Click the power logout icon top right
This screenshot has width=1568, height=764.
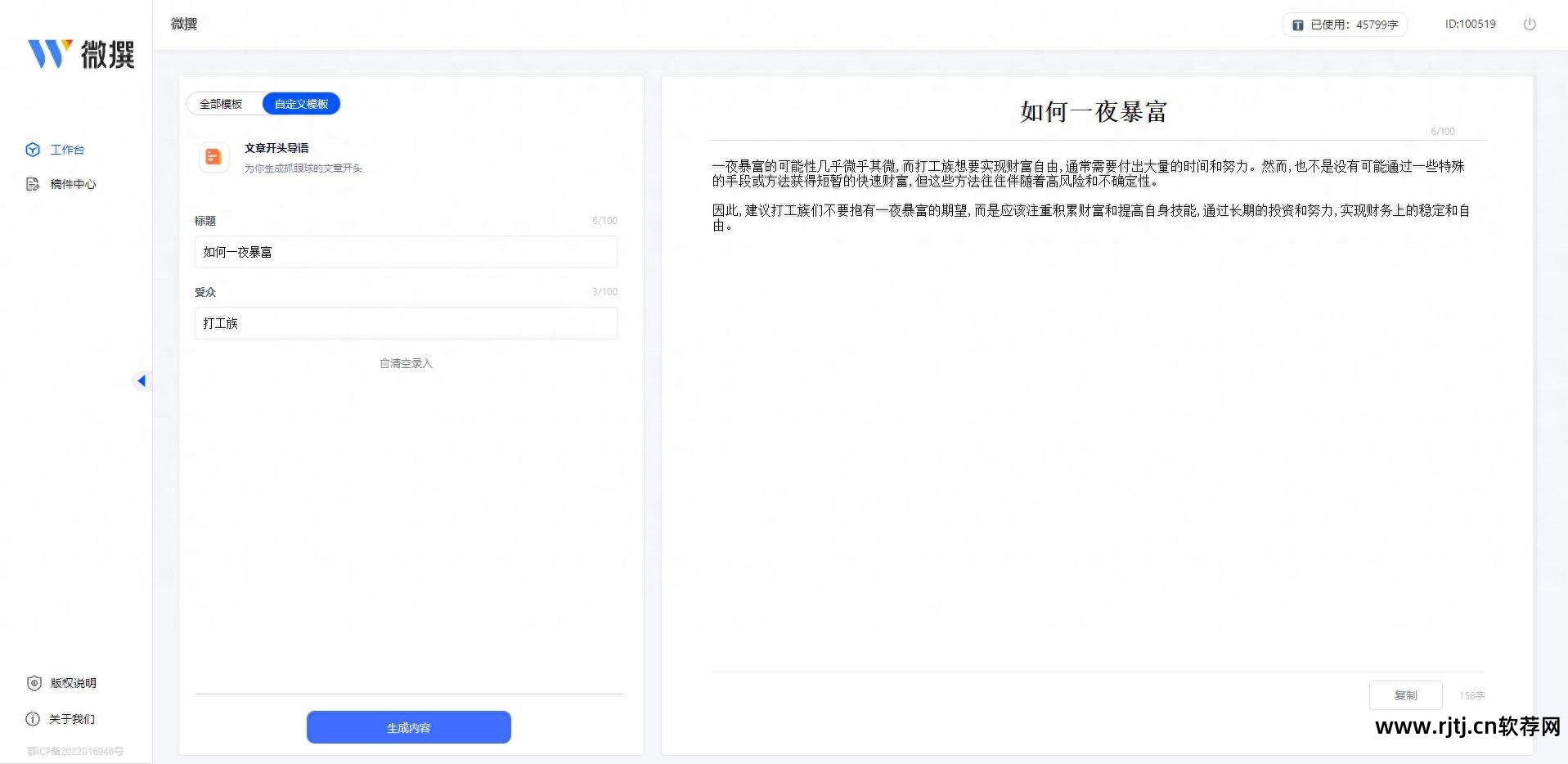(1530, 25)
